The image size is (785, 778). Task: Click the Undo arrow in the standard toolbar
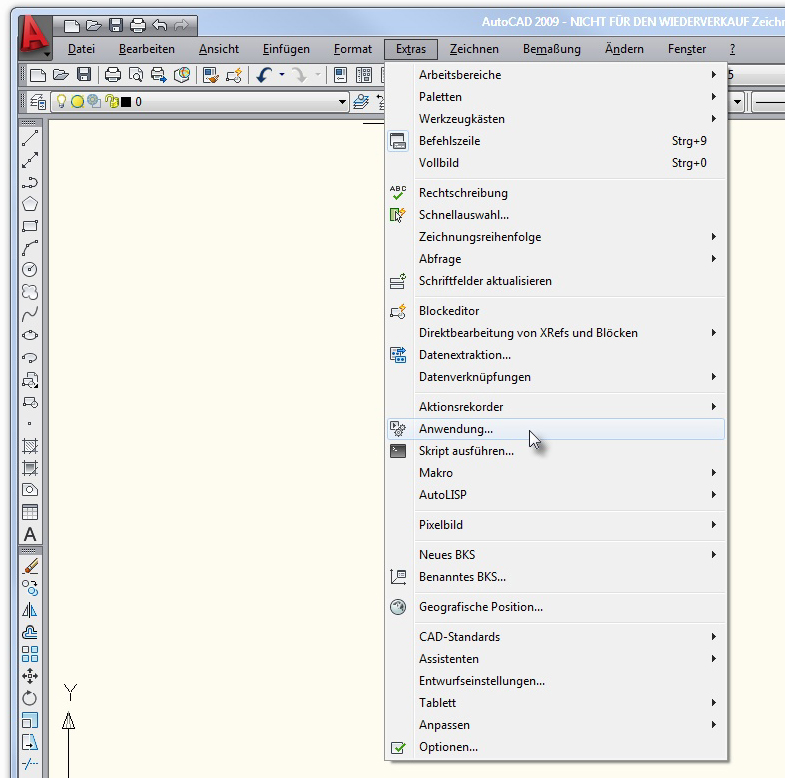(264, 75)
